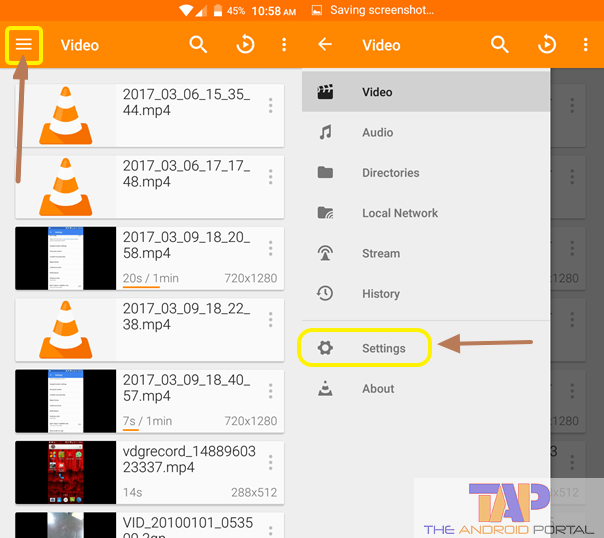Click the Local Network folder icon
Viewport: 604px width, 538px height.
[x=325, y=213]
